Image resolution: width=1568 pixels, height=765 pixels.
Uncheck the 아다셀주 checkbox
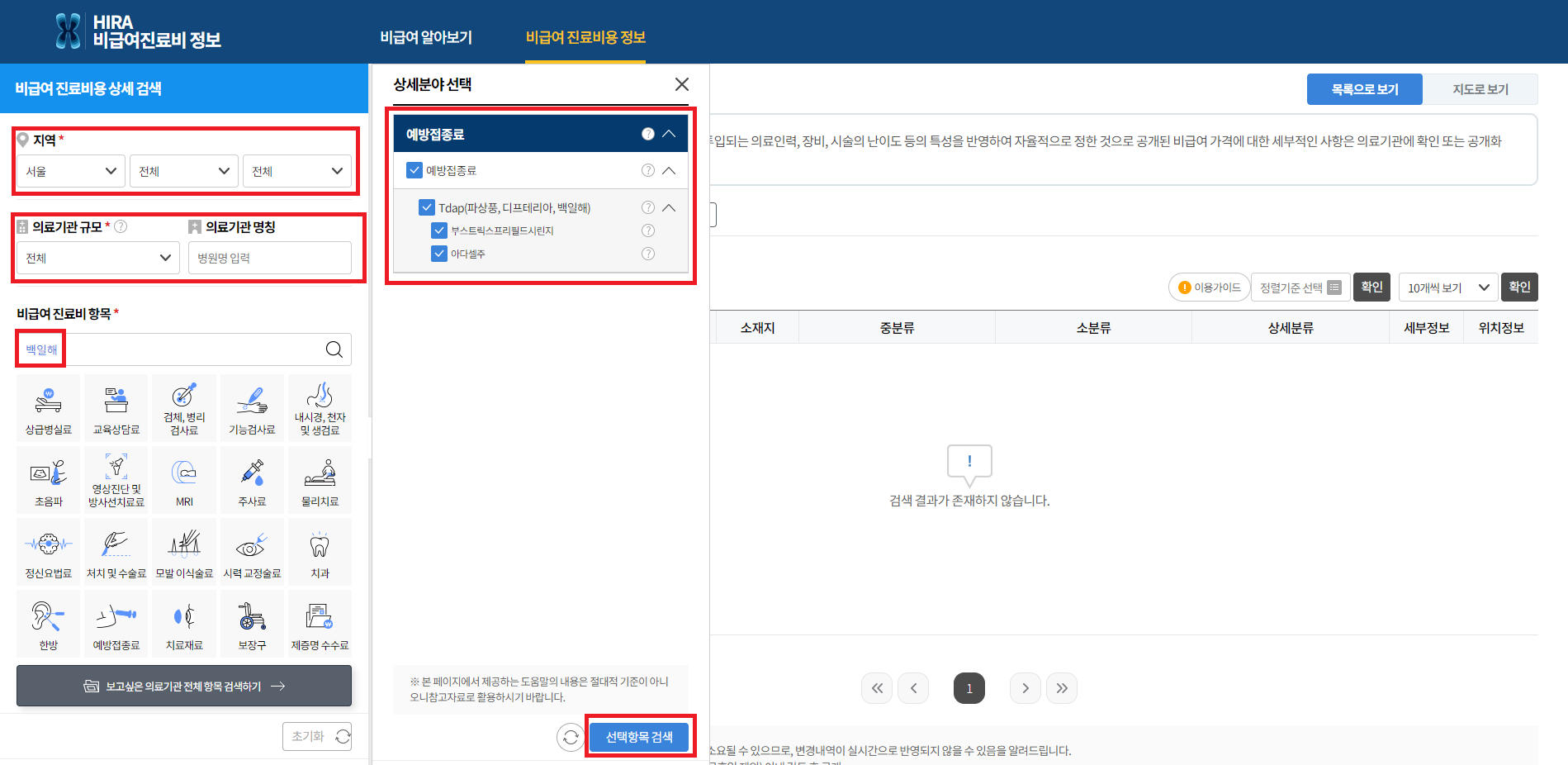[x=439, y=254]
